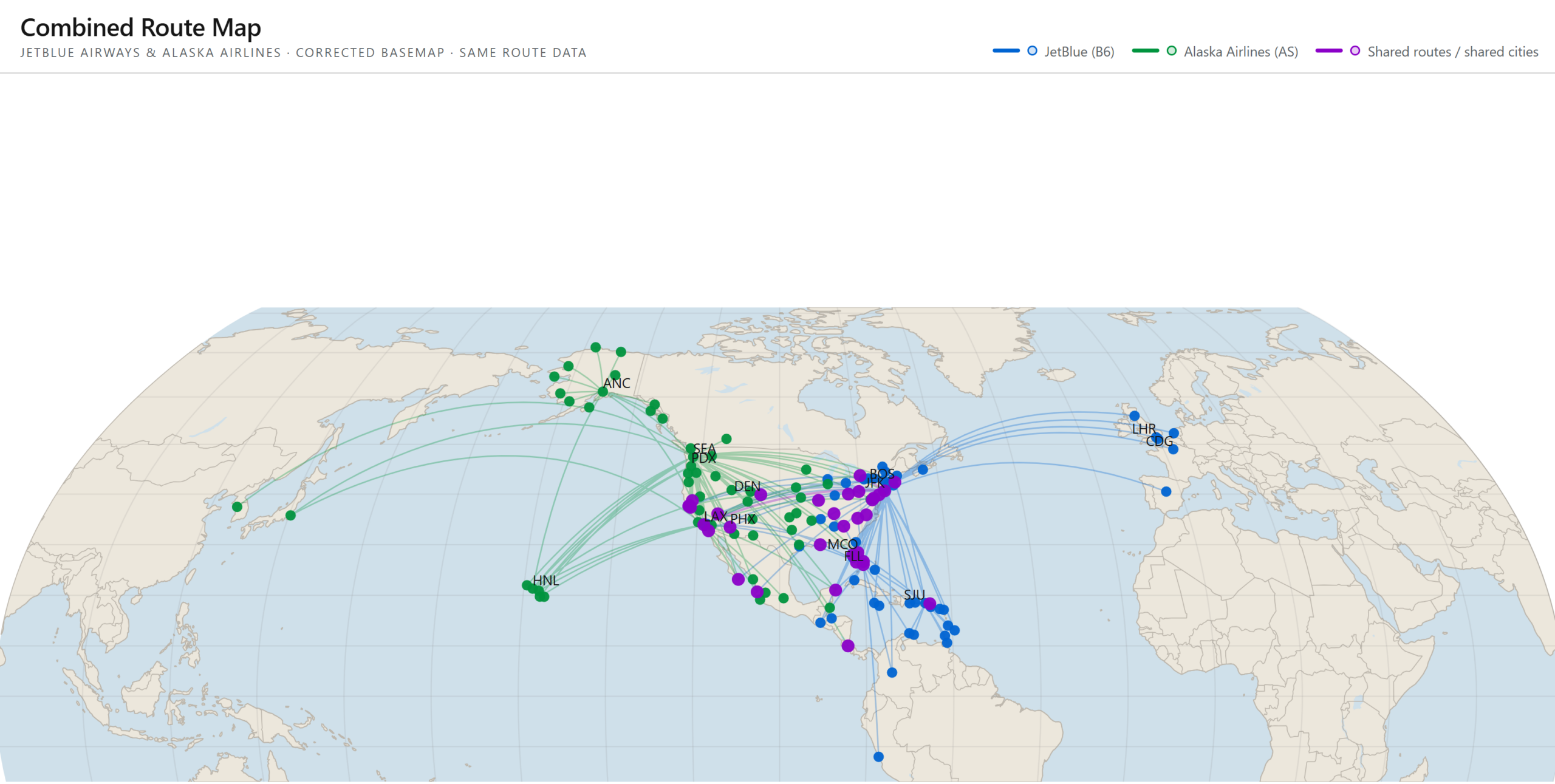The width and height of the screenshot is (1555, 784).
Task: Toggle JetBlue (B6) legend entry
Action: pyautogui.click(x=1079, y=52)
